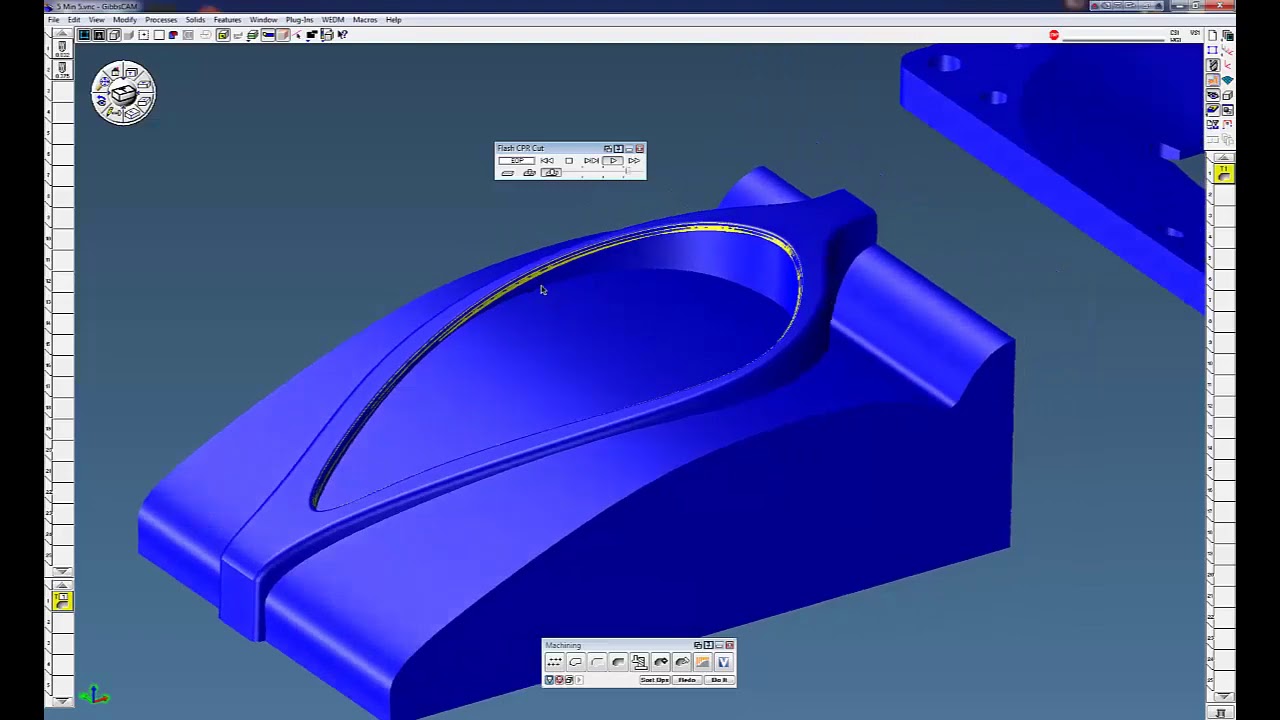Click the Sort Ops button

pos(655,680)
